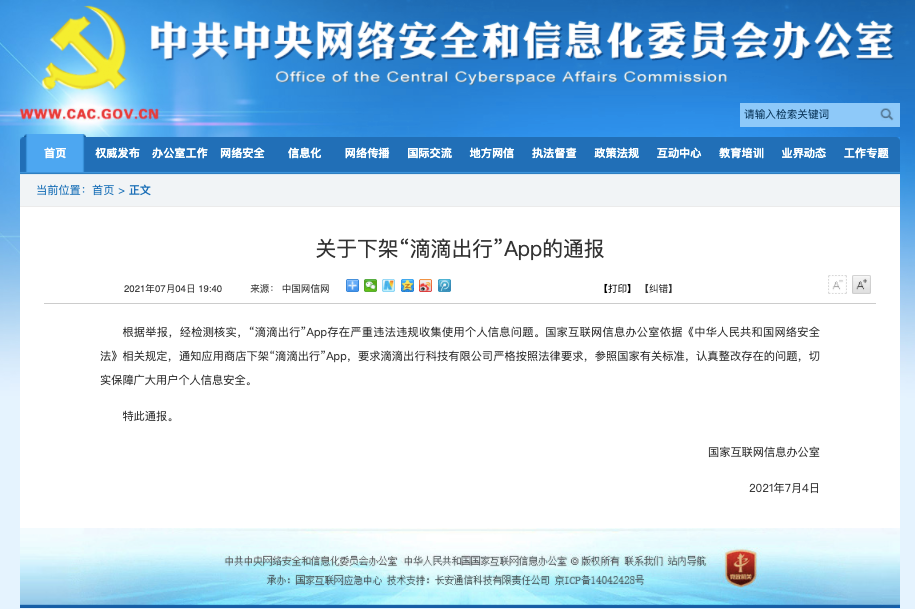Click the CAC emblem logo in the header
This screenshot has width=915, height=609.
[85, 48]
